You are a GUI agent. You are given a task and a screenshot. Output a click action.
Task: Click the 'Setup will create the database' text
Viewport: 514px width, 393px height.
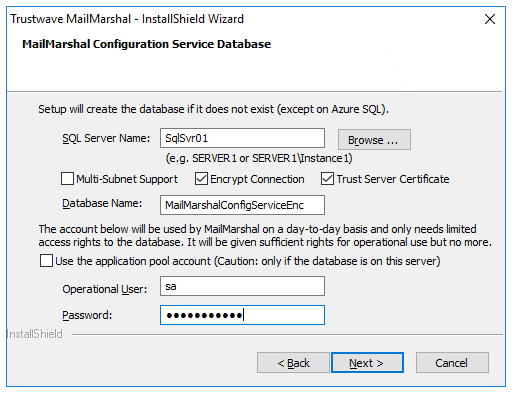point(213,109)
